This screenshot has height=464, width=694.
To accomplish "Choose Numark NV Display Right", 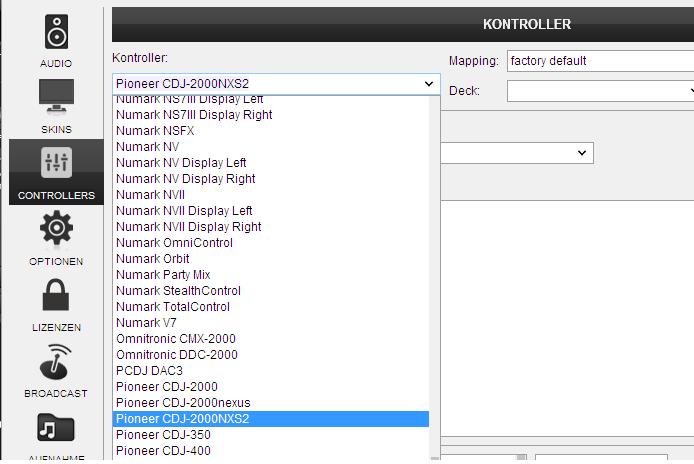I will (x=271, y=178).
